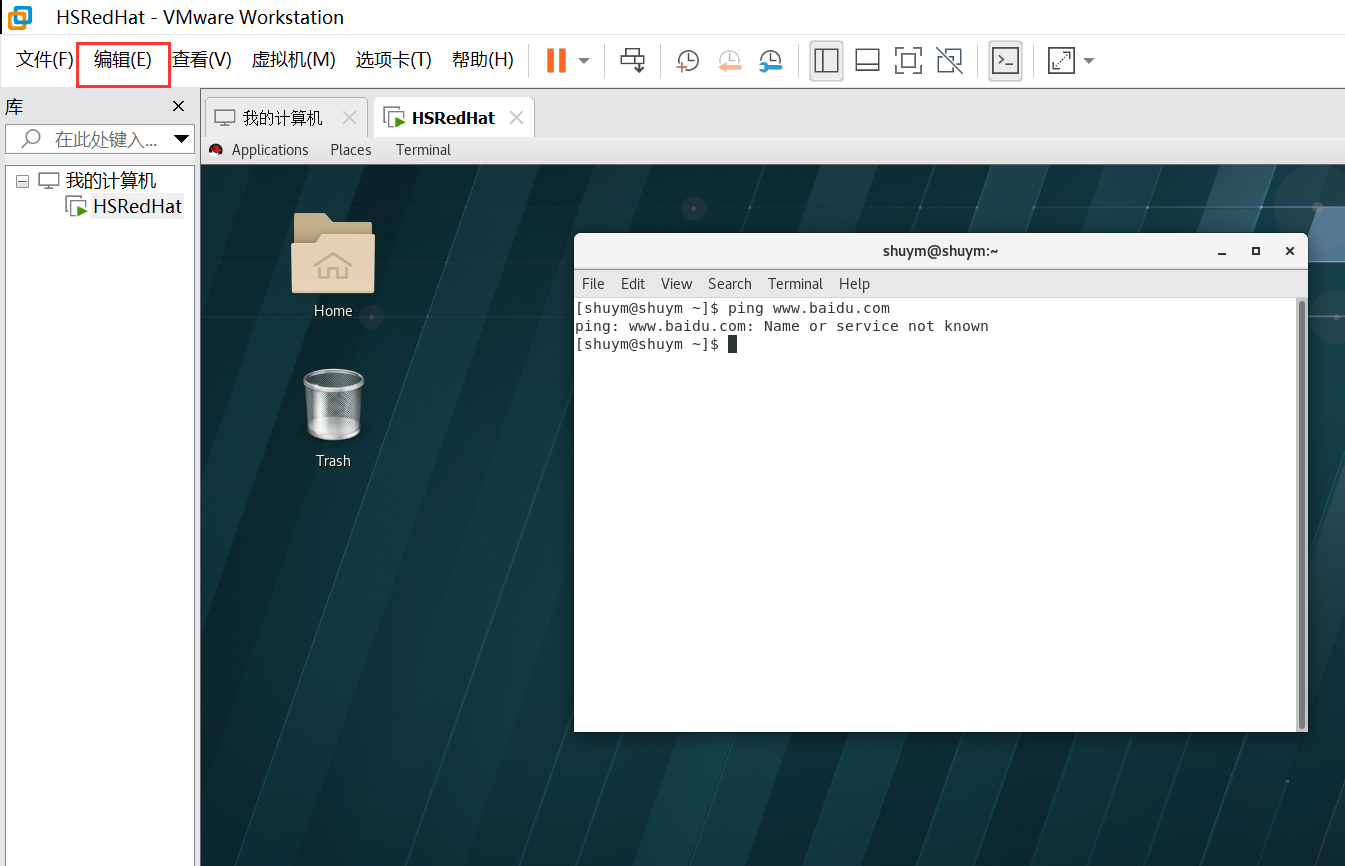Viewport: 1345px width, 866px height.
Task: Open the power options dropdown arrow beside pause
Action: tap(584, 61)
